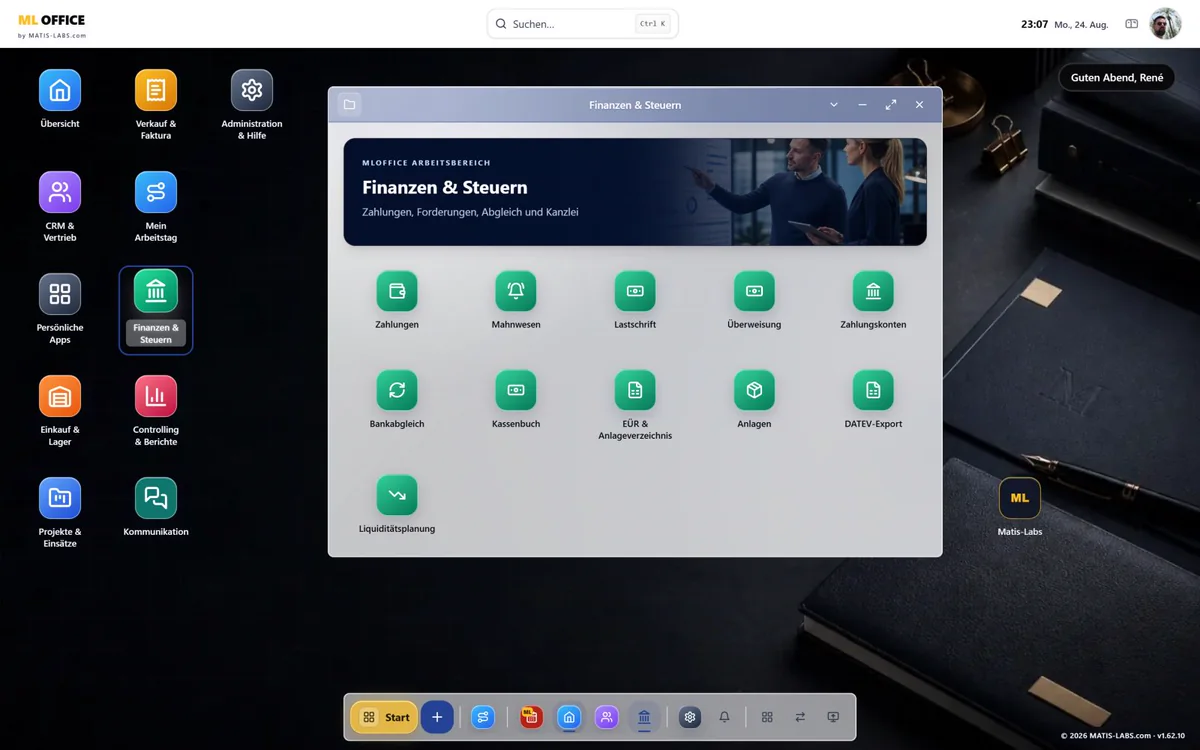Click the Ctrl K shortcut badge
Screen dimensions: 1200x750
[652, 24]
